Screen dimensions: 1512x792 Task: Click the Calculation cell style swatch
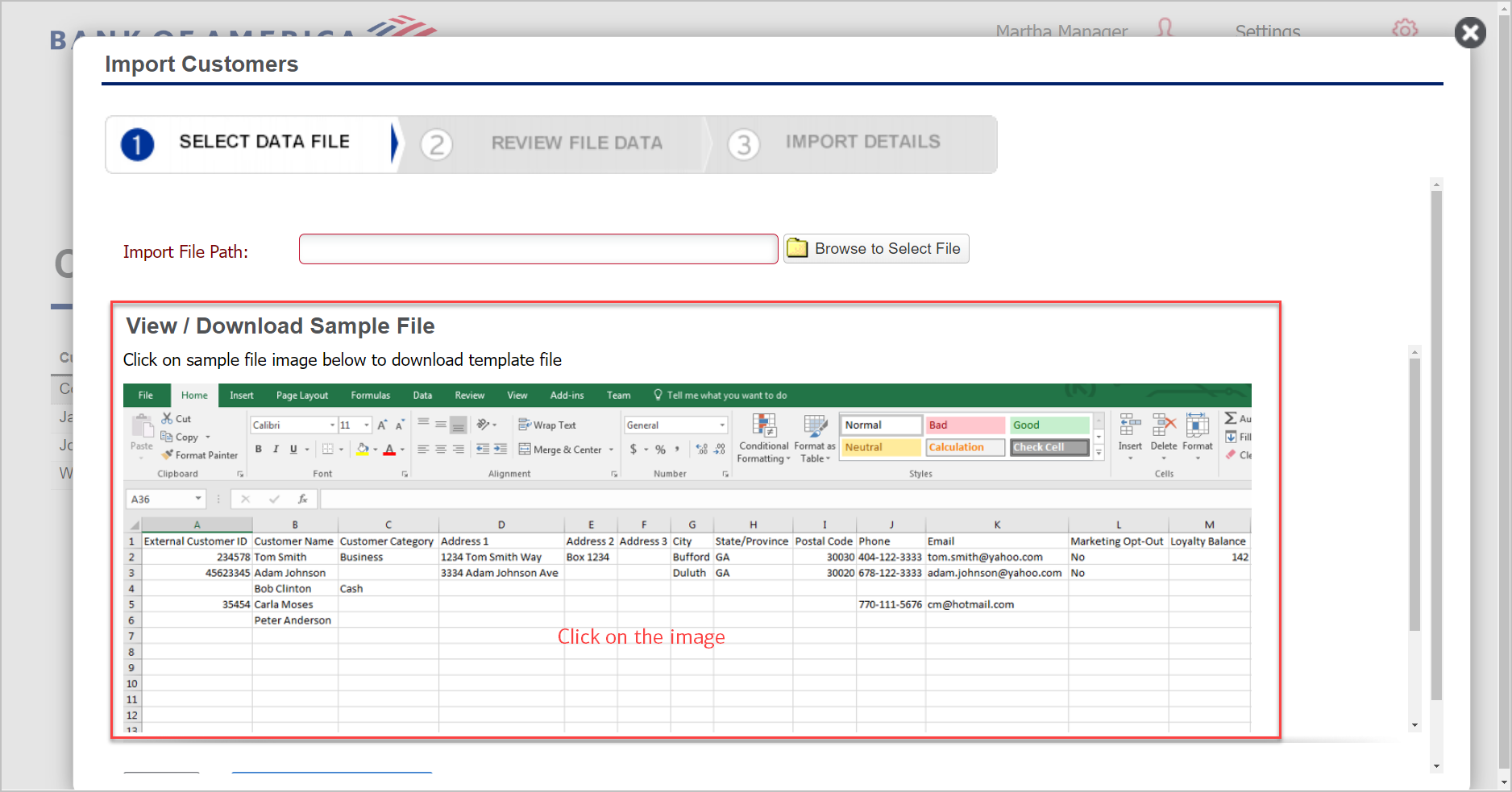pyautogui.click(x=965, y=447)
